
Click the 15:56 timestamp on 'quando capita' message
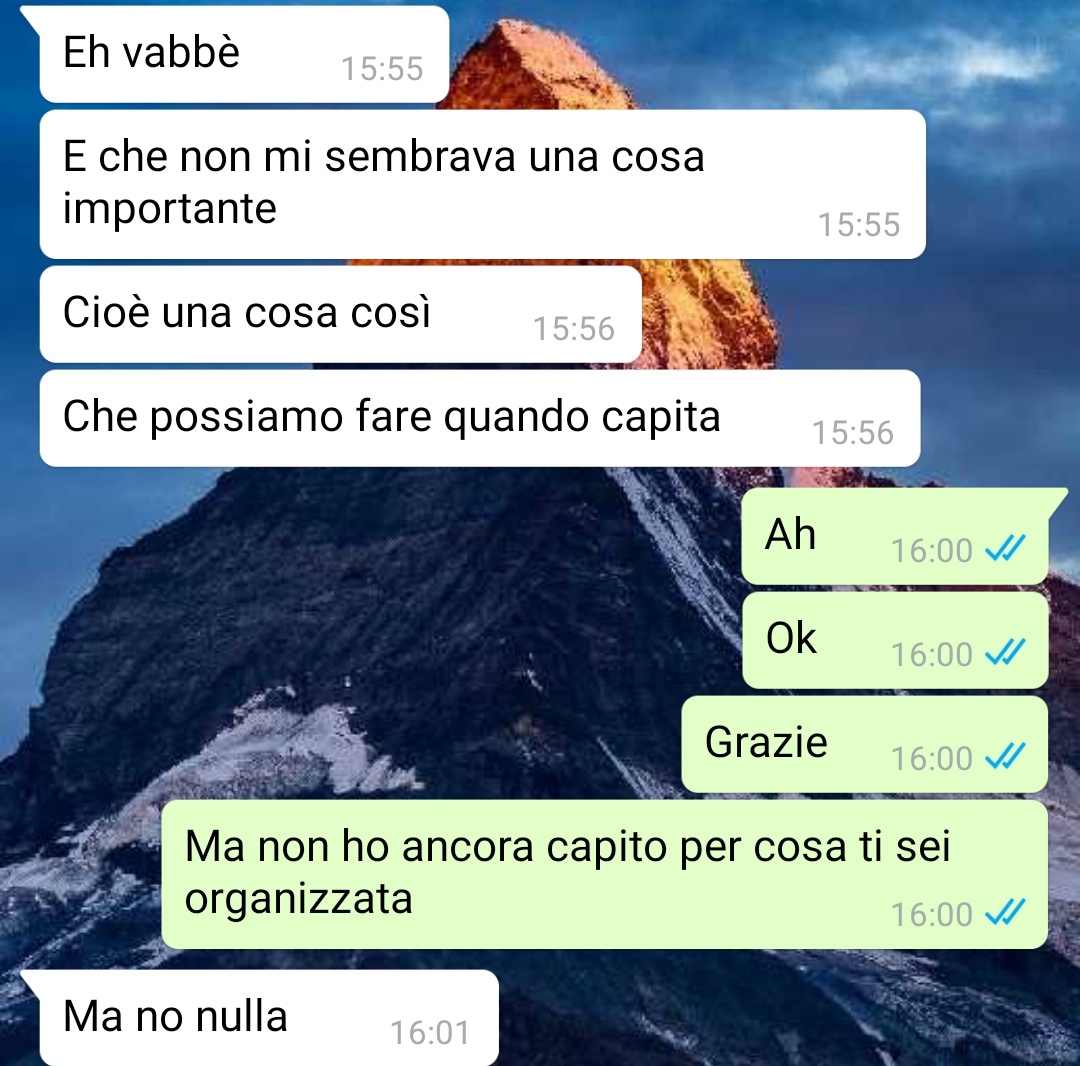853,432
